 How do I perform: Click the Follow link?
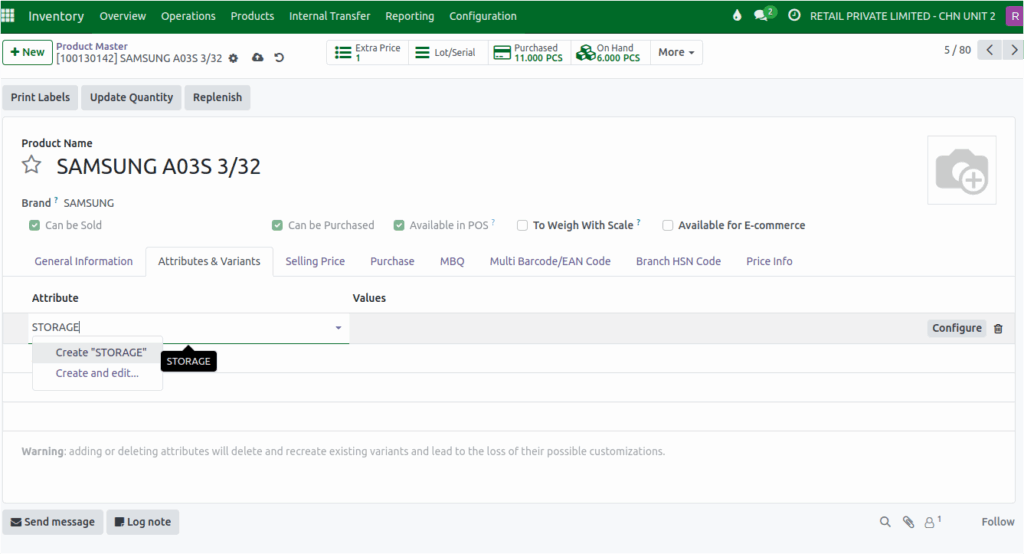997,522
